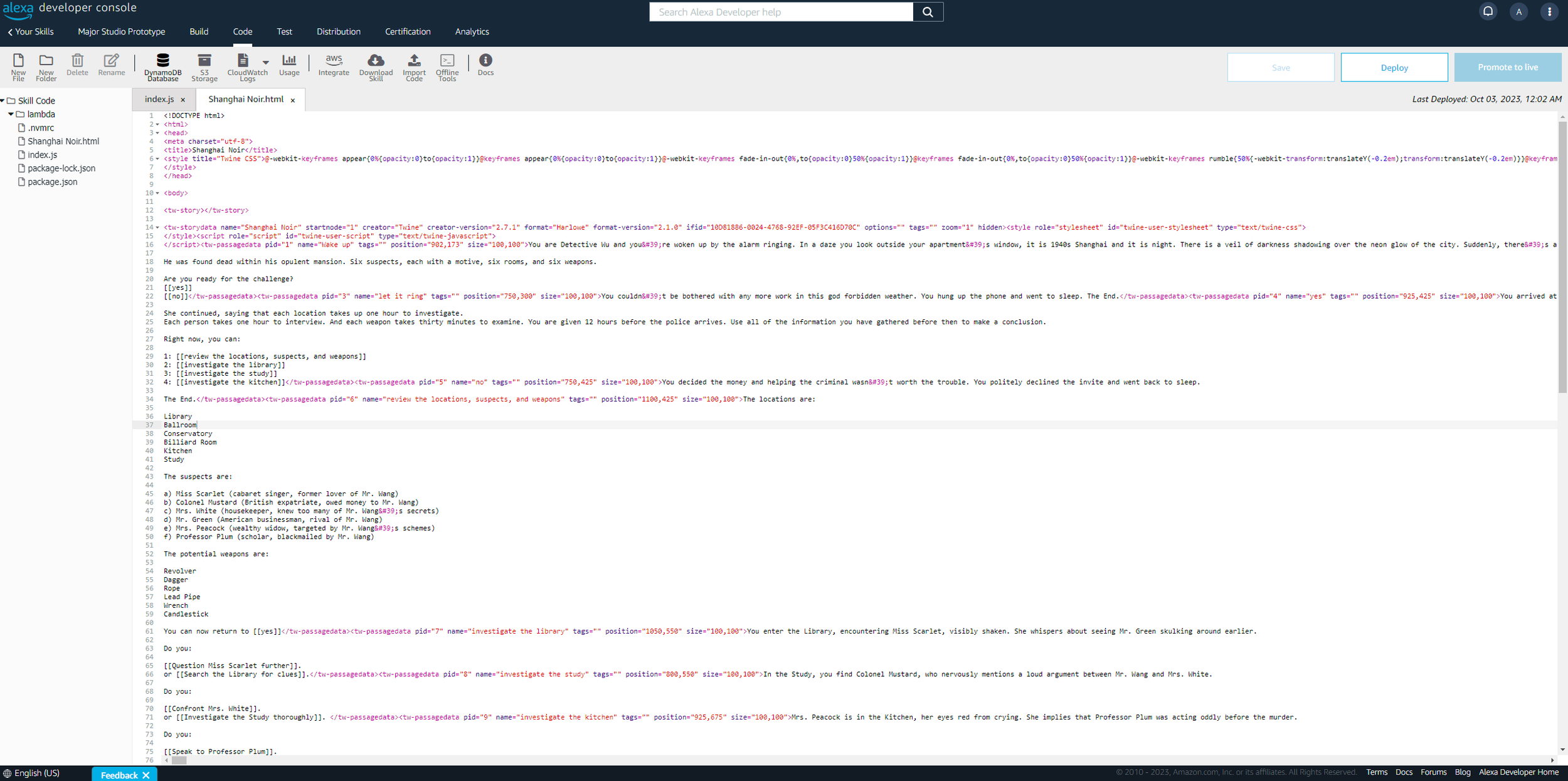Open Offline Tools
This screenshot has height=781, width=1568.
pyautogui.click(x=447, y=66)
